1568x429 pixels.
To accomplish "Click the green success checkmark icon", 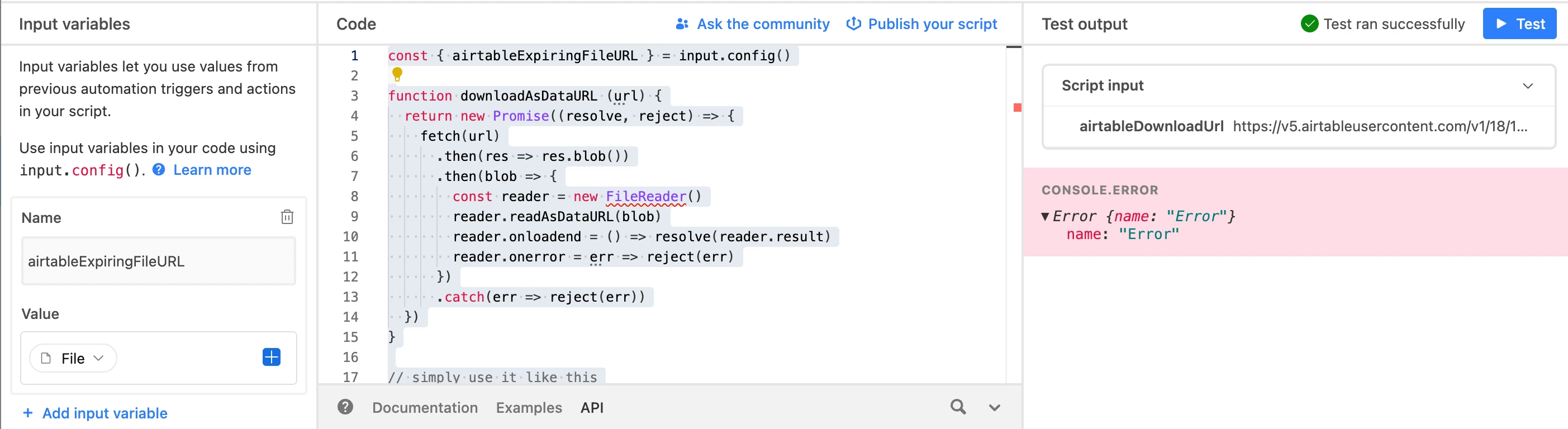I will click(x=1309, y=23).
